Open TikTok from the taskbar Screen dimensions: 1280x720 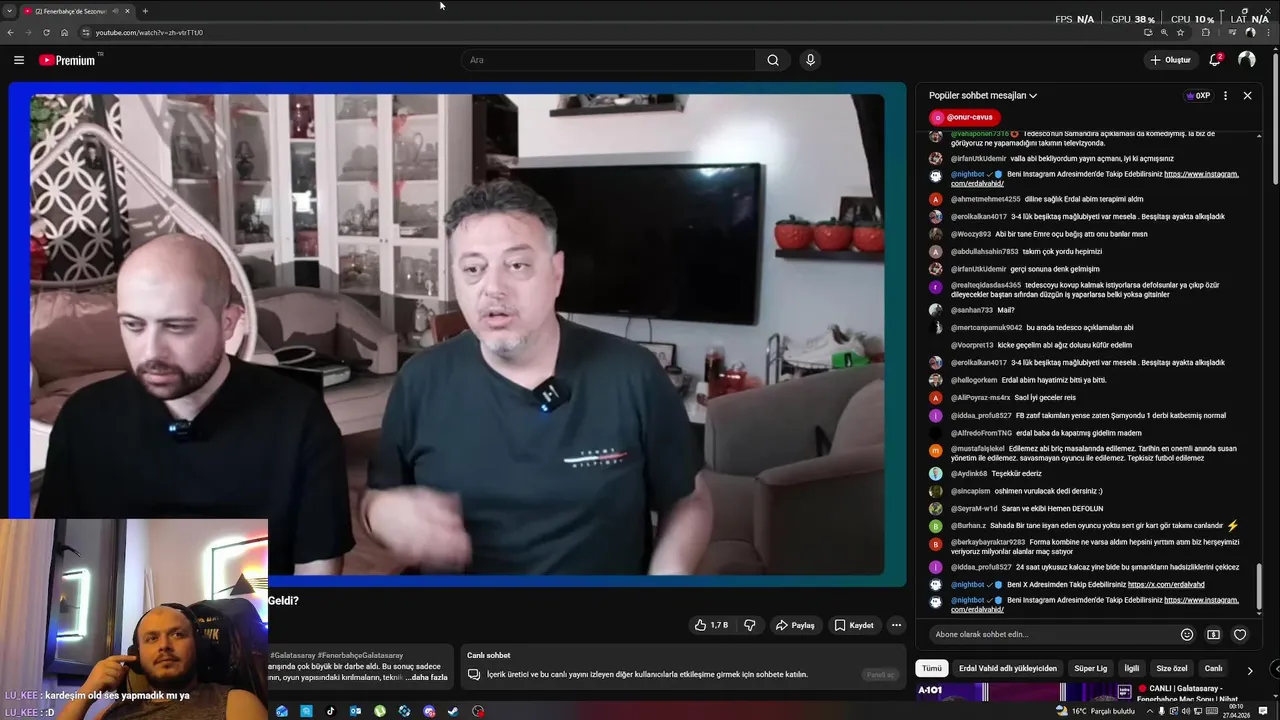click(x=331, y=711)
